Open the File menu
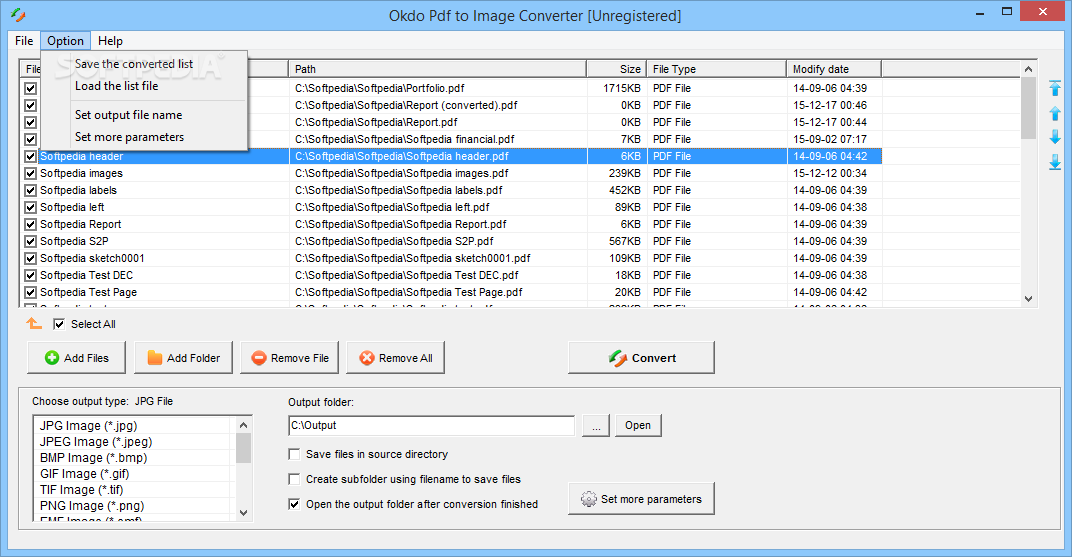This screenshot has height=557, width=1072. [x=24, y=41]
